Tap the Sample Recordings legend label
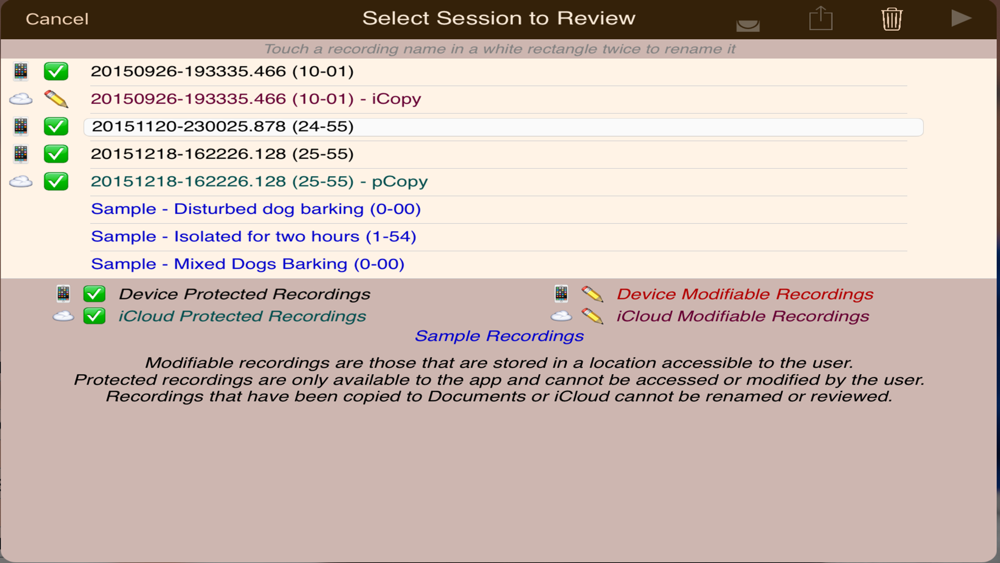The width and height of the screenshot is (1000, 563). coord(499,336)
